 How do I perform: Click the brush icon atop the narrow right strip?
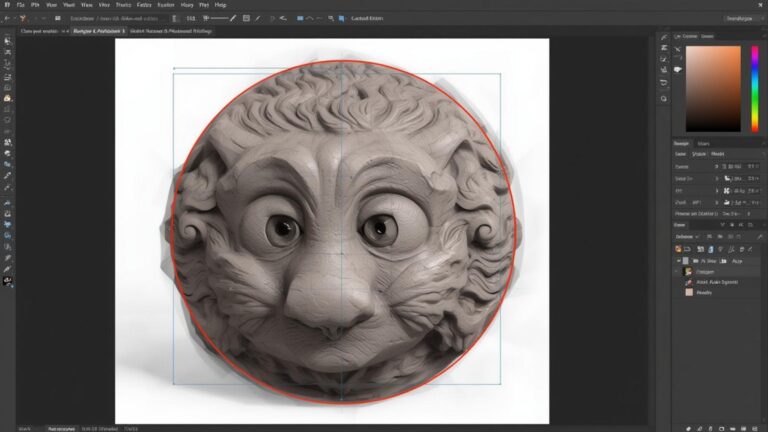[x=664, y=37]
